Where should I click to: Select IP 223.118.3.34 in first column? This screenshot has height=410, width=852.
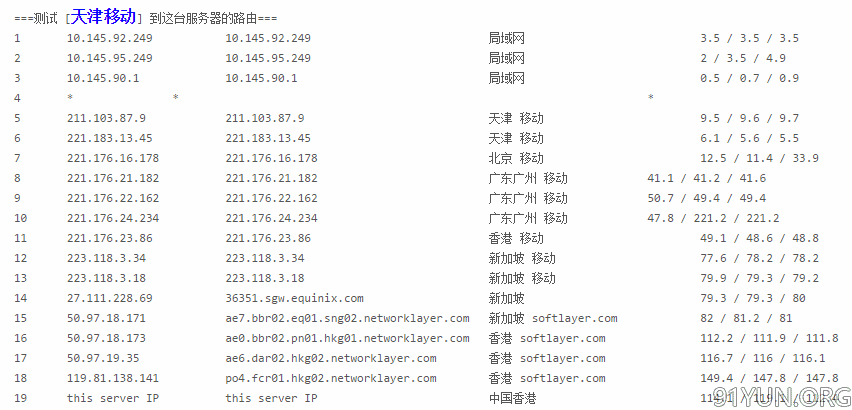[106, 258]
